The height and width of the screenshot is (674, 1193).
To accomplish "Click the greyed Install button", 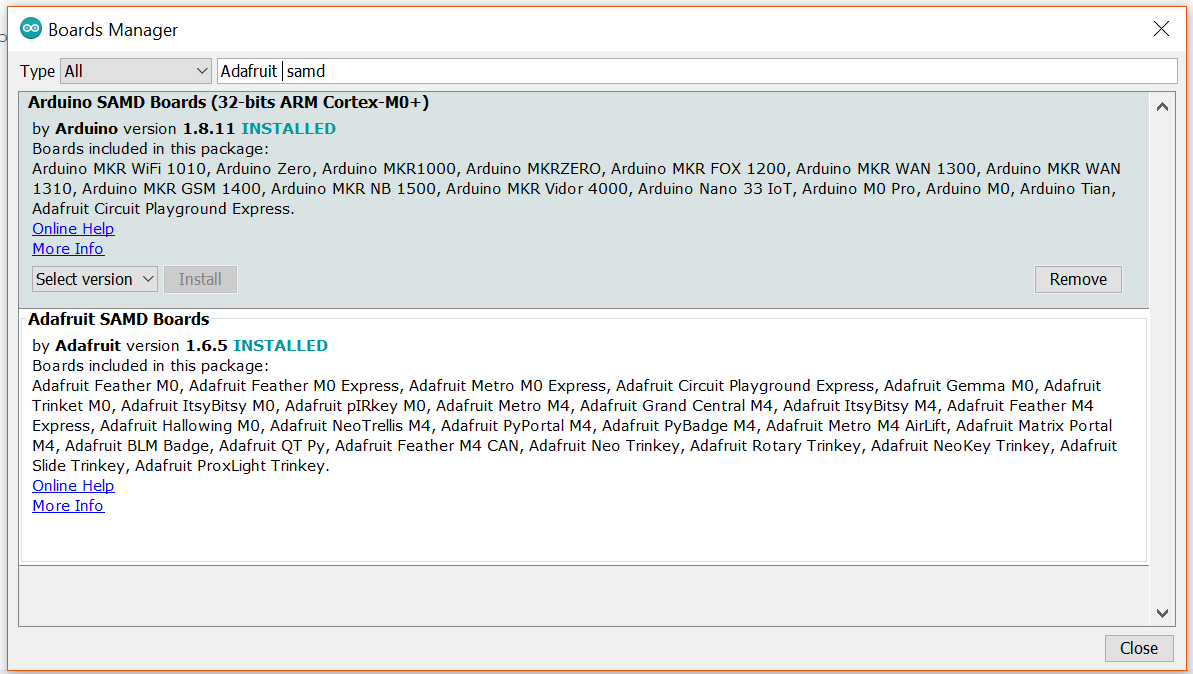I will coord(200,279).
